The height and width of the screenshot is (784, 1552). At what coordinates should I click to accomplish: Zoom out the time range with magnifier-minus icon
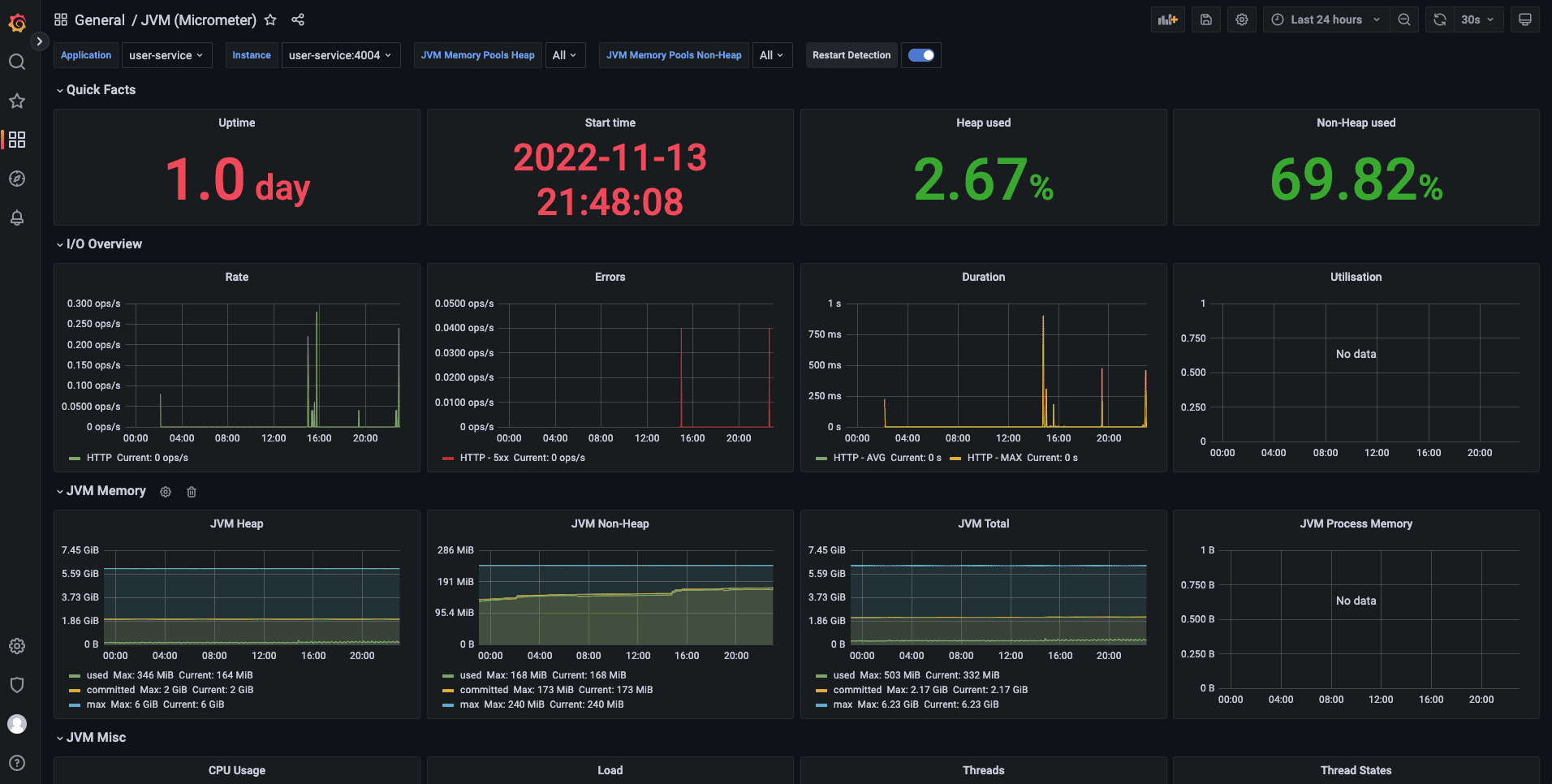[1405, 19]
